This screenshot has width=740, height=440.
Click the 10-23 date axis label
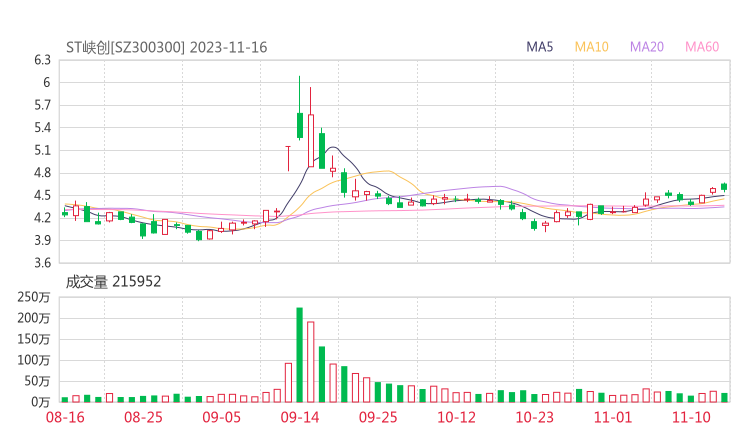(x=534, y=417)
